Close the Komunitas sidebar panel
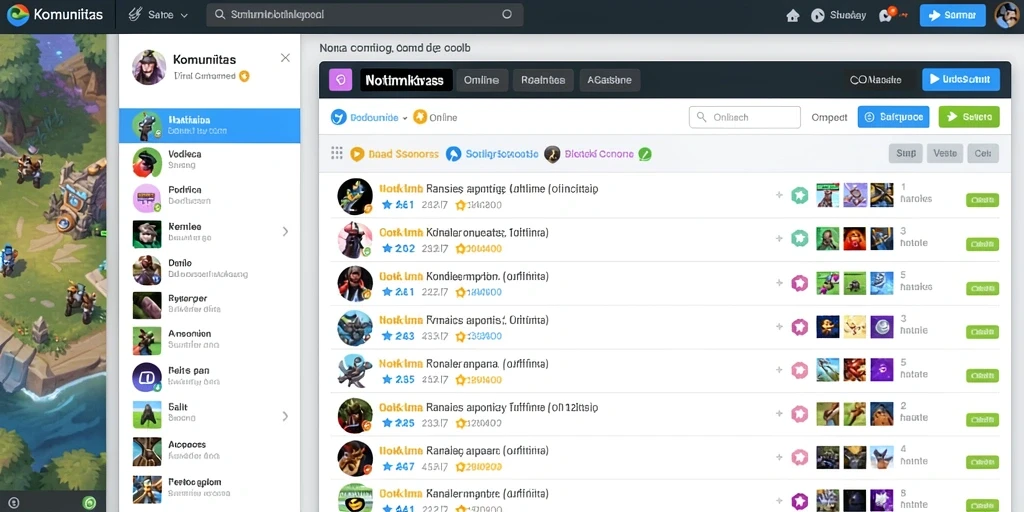 click(x=285, y=58)
